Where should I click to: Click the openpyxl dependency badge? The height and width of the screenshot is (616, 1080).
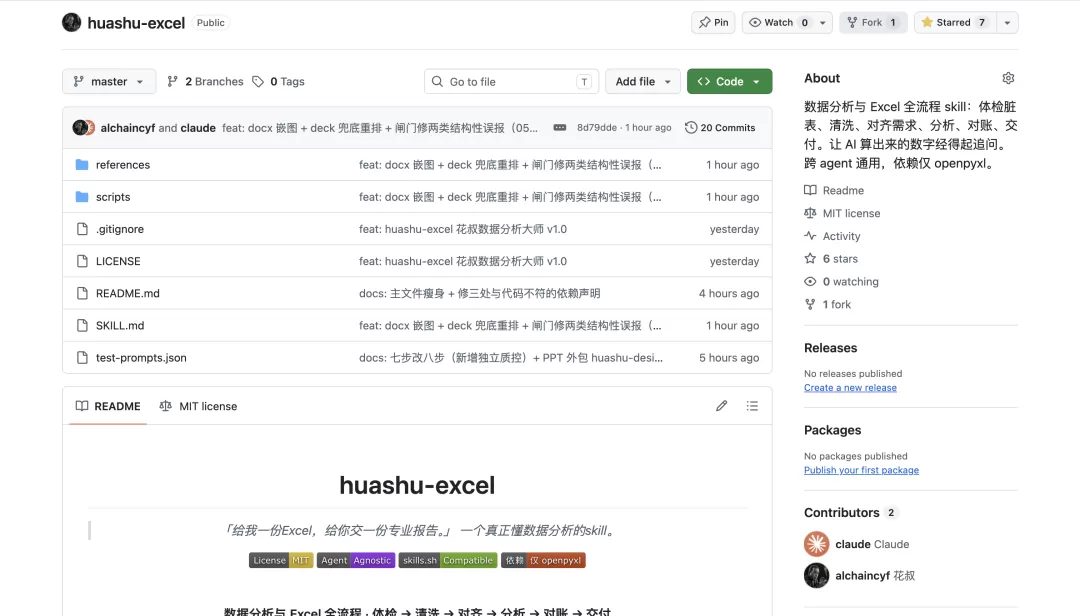click(543, 560)
